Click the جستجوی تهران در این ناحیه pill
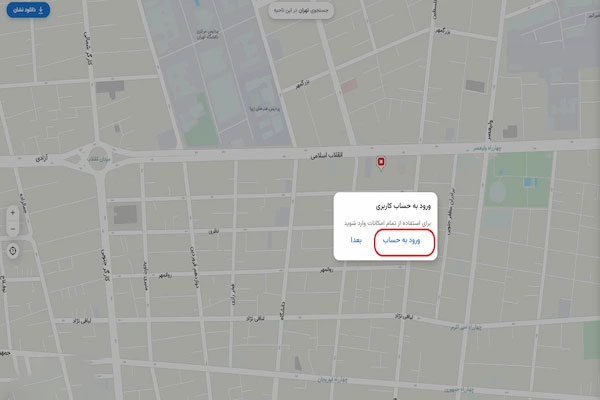 (x=301, y=10)
